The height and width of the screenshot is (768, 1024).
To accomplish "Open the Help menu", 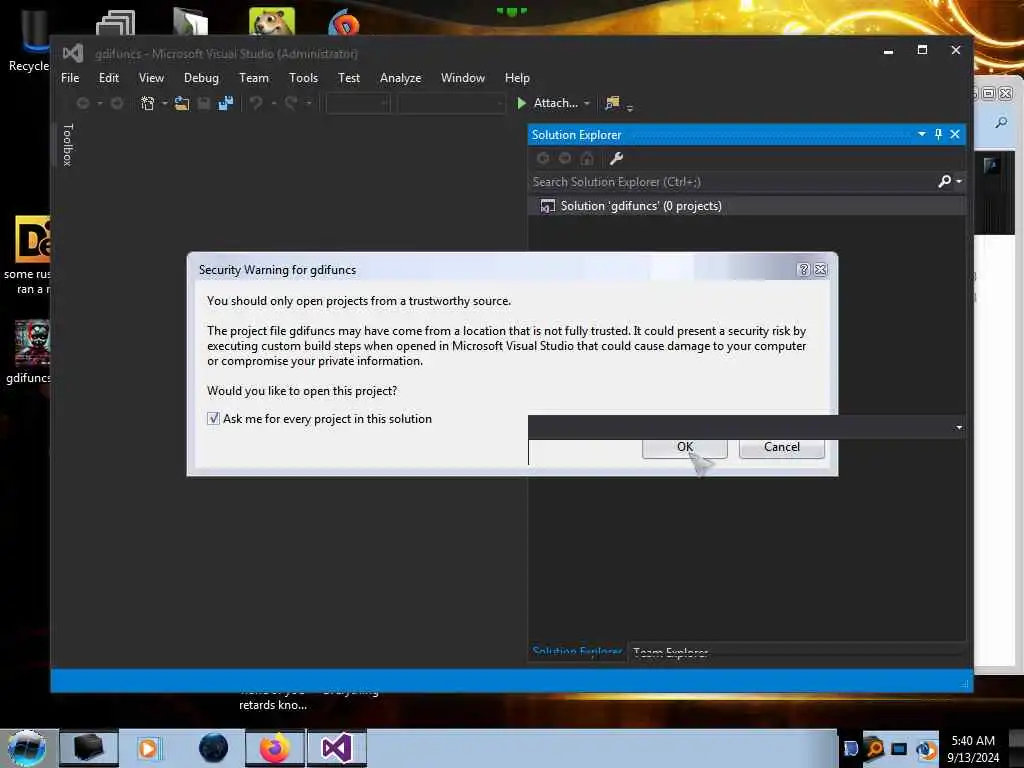I will point(517,78).
